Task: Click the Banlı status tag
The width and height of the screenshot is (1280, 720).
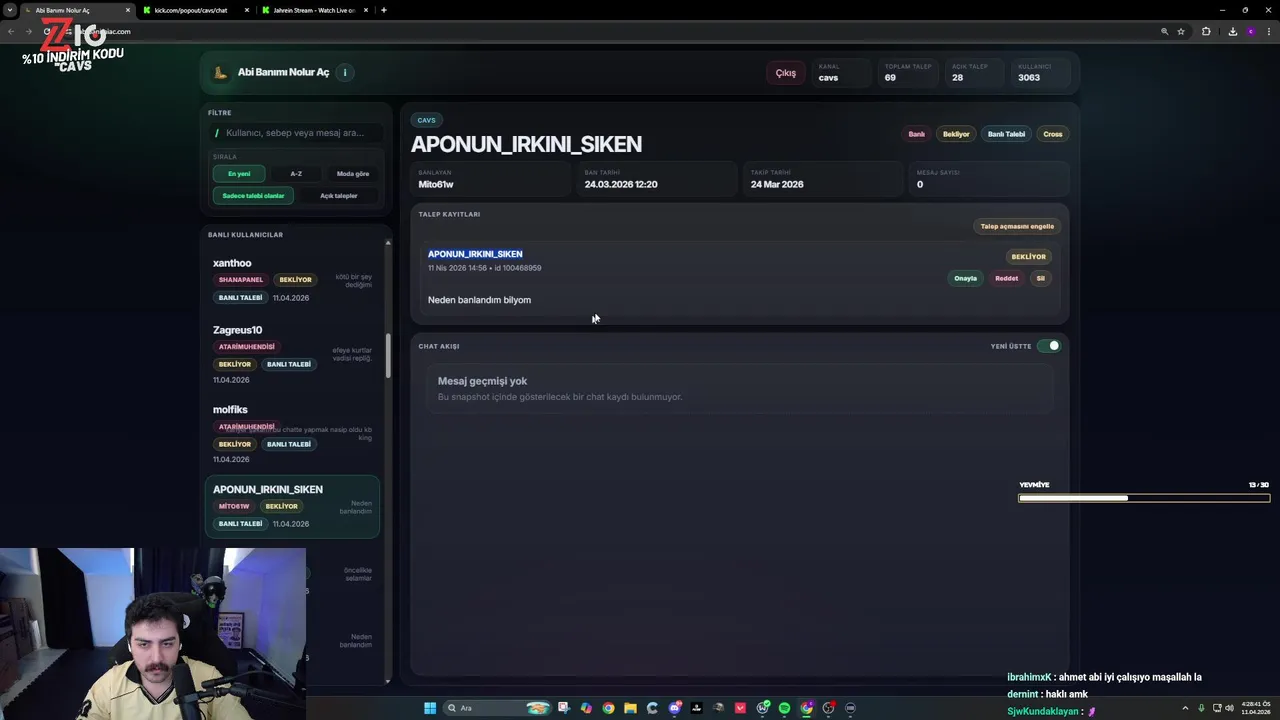Action: click(x=916, y=134)
